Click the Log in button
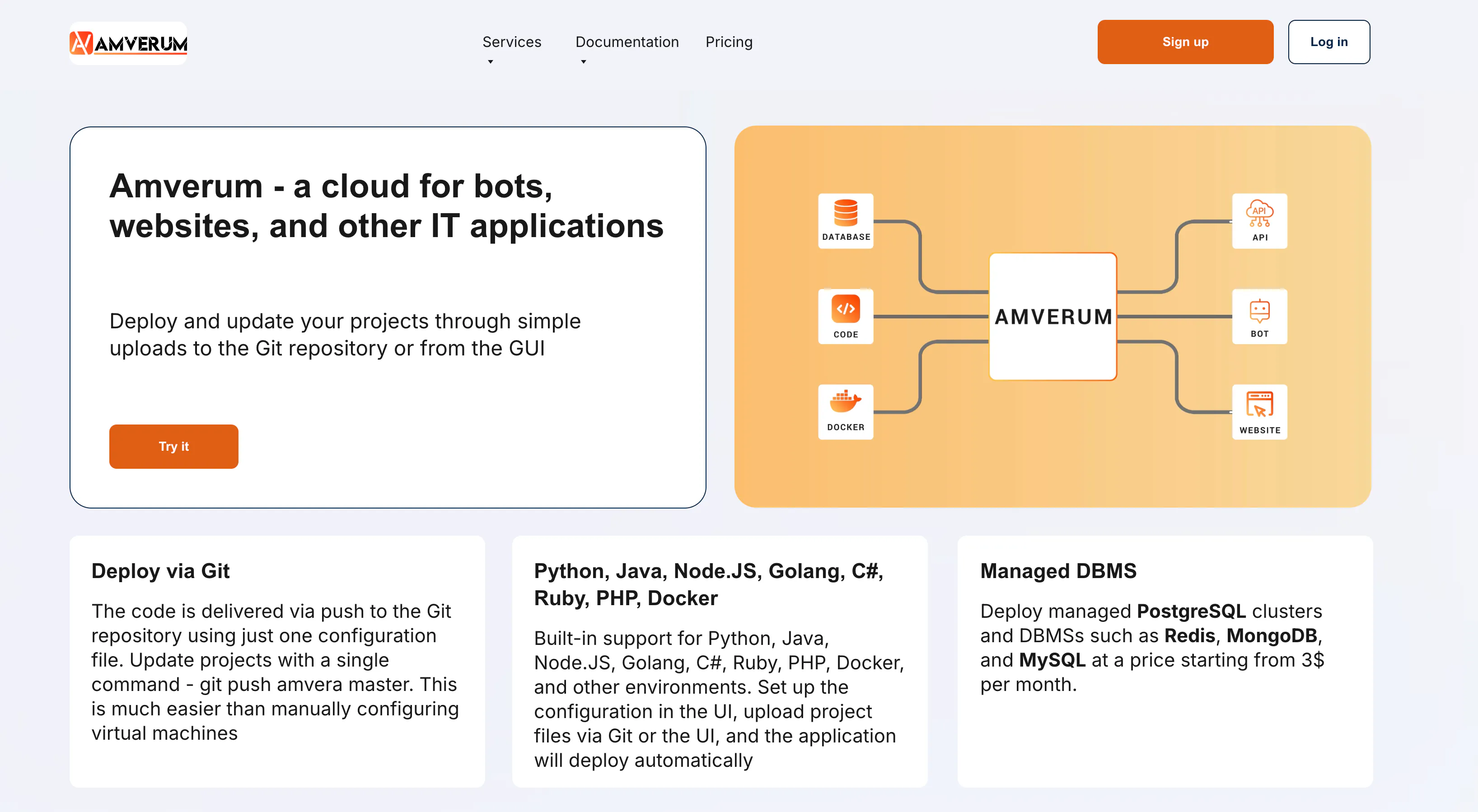Viewport: 1478px width, 812px height. (1329, 42)
